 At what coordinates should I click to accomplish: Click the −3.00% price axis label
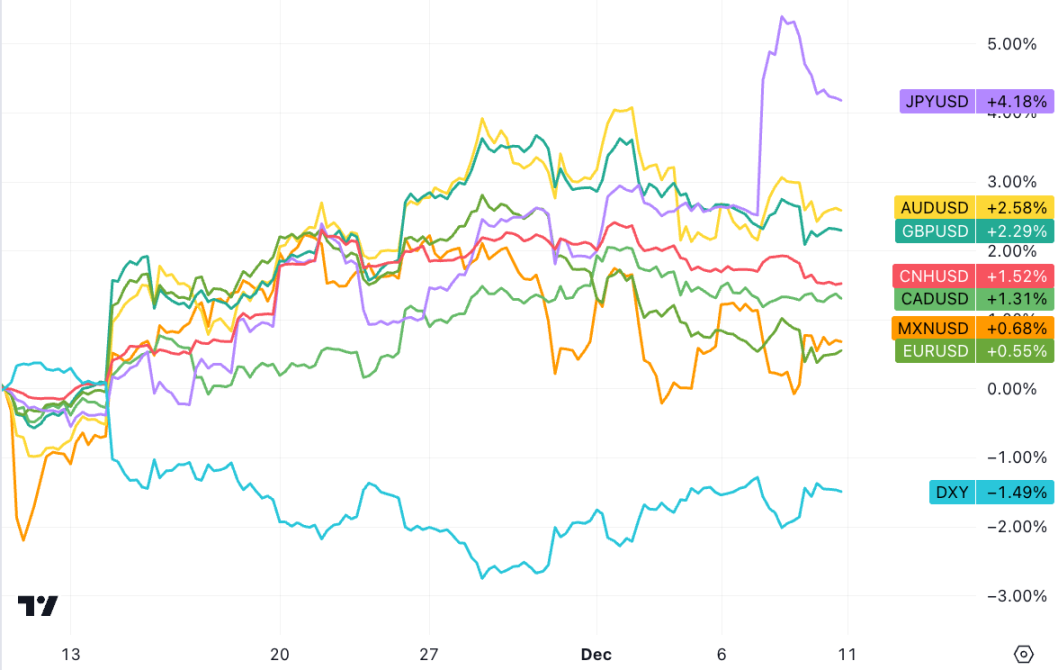point(1011,596)
